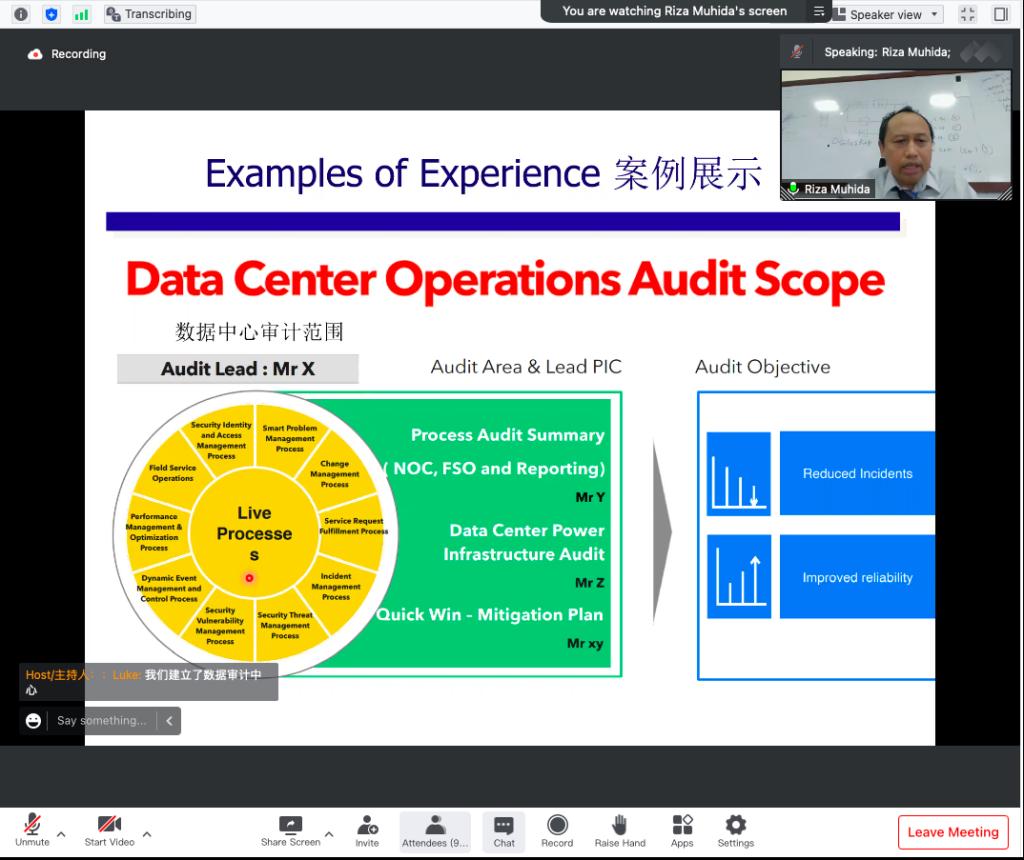Viewport: 1024px width, 860px height.
Task: Show the Attendees list
Action: (x=435, y=829)
